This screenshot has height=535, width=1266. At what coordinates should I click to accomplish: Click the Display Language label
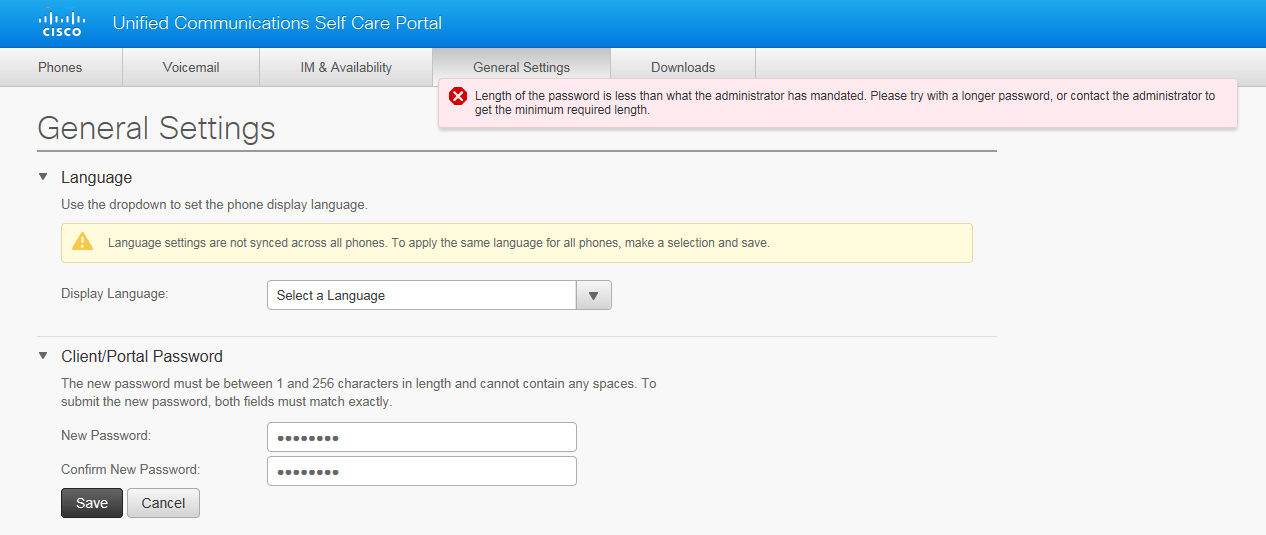(115, 294)
